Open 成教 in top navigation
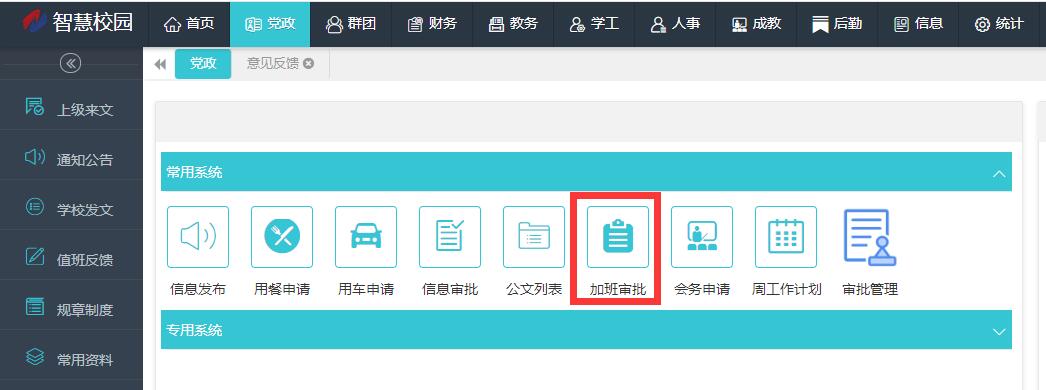 pyautogui.click(x=756, y=24)
